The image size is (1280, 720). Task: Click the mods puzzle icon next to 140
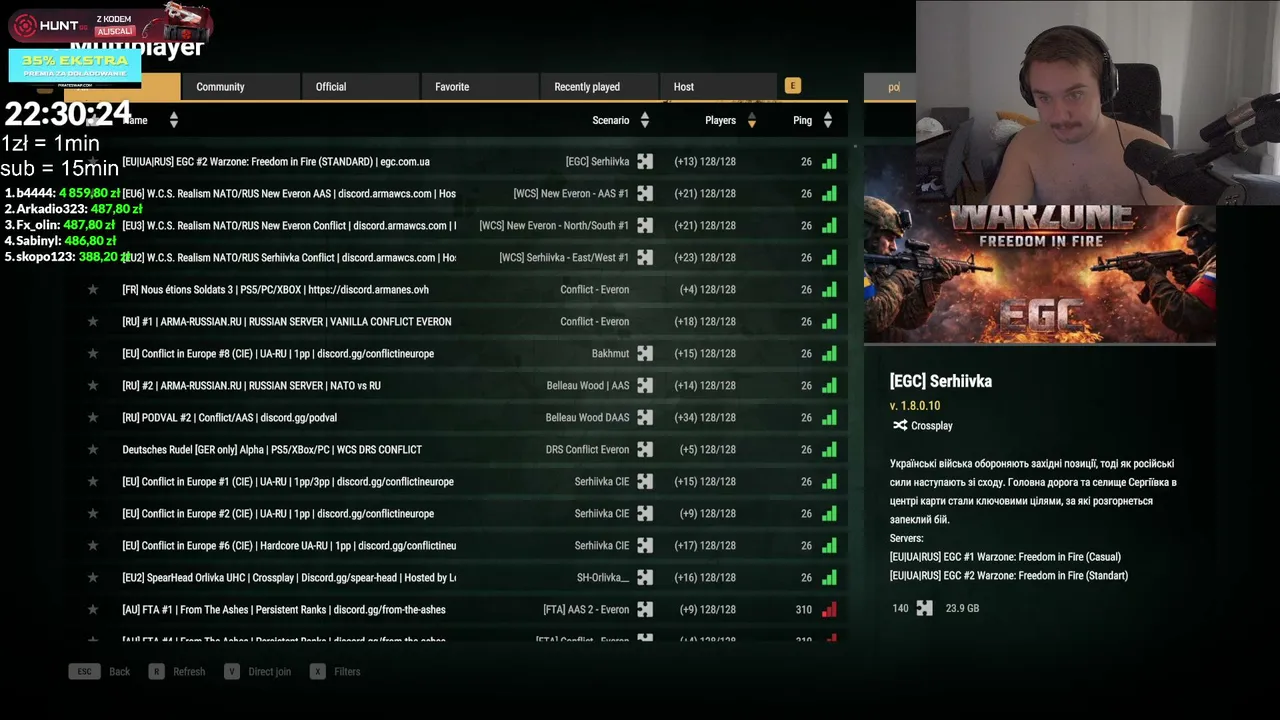(x=924, y=608)
